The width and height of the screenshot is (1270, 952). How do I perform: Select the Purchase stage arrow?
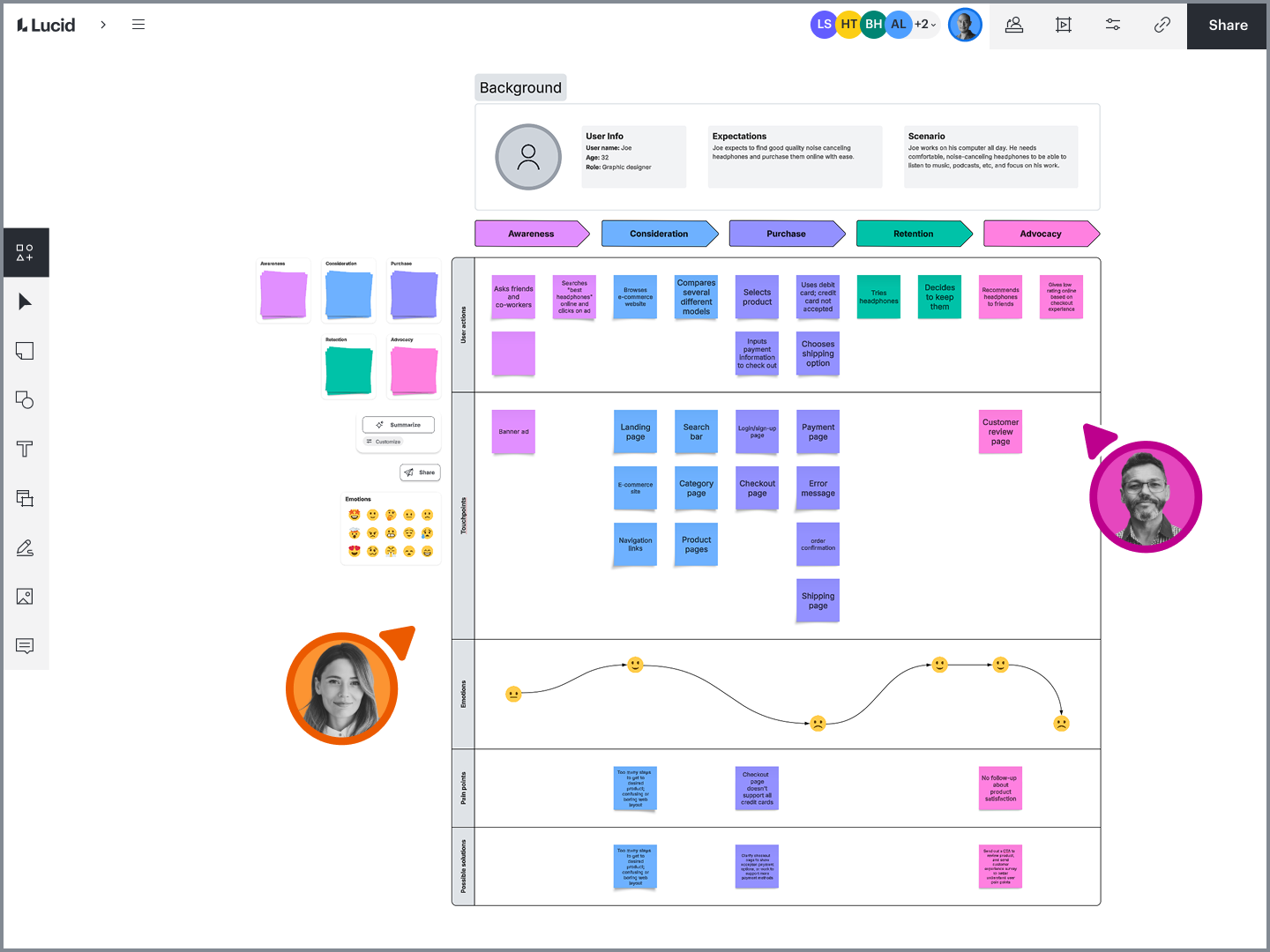[x=787, y=234]
